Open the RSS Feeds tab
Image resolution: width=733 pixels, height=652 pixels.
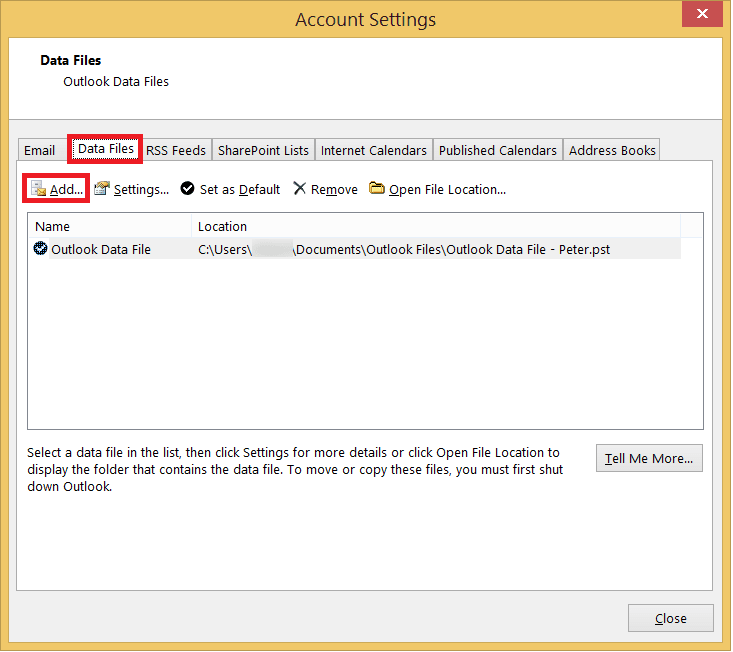tap(176, 150)
